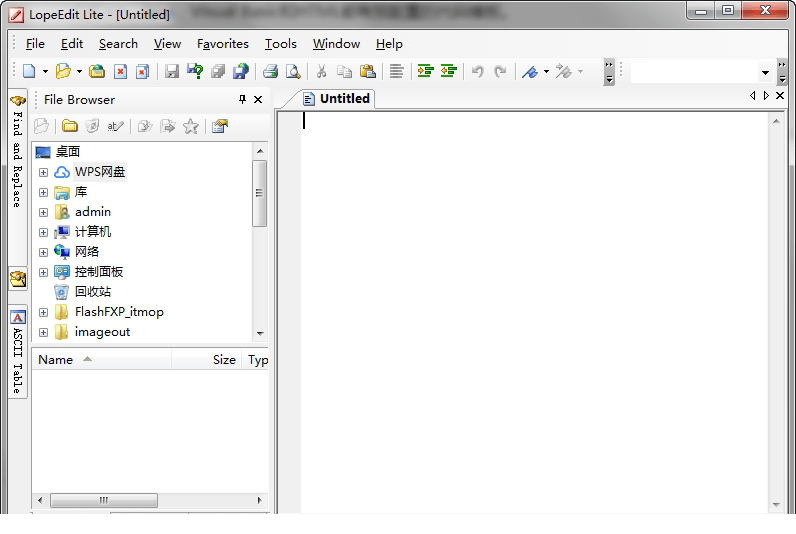The width and height of the screenshot is (796, 534).
Task: Sort file list by Name column
Action: pyautogui.click(x=102, y=359)
